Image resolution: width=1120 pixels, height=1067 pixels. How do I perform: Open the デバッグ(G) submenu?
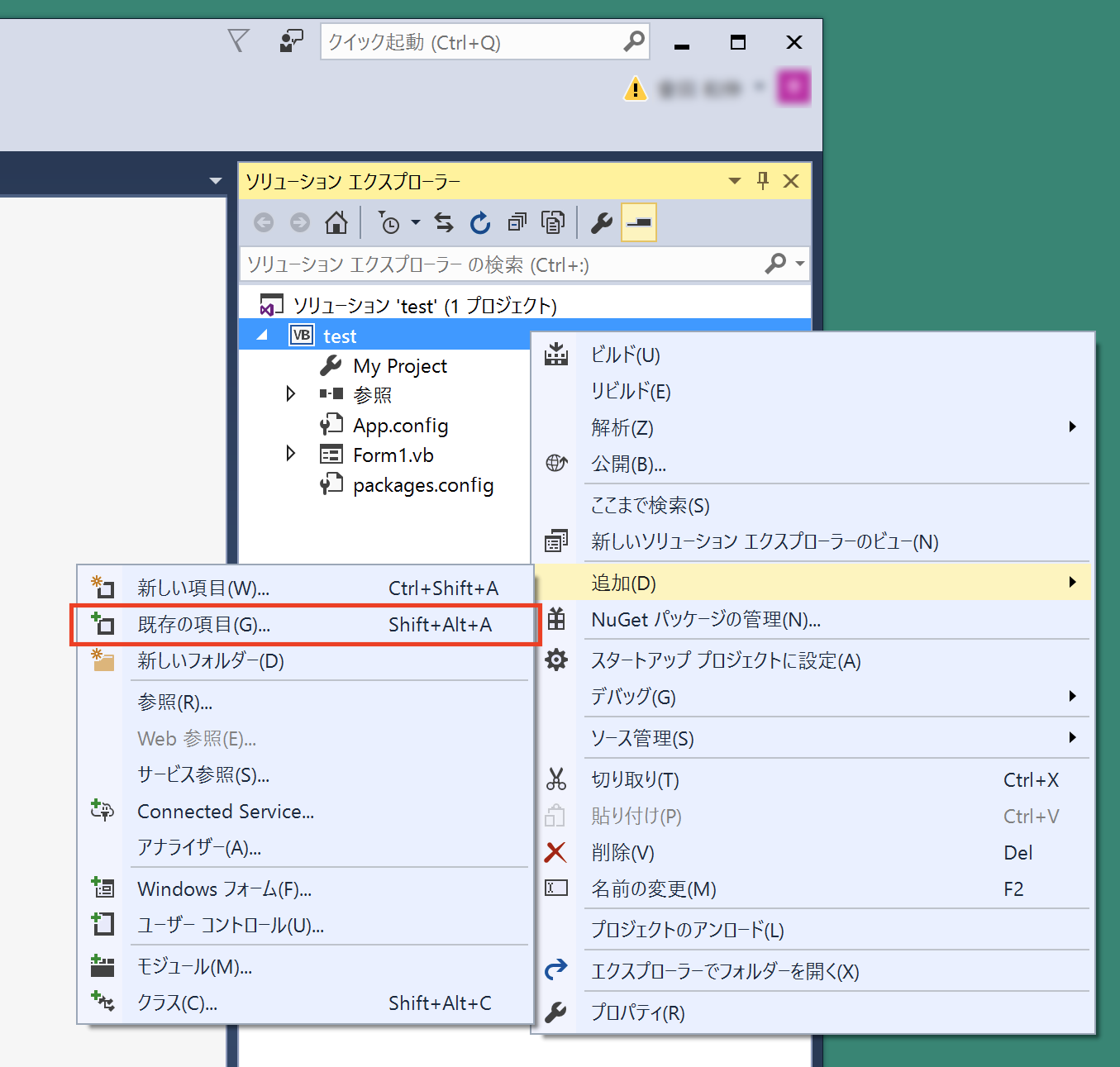813,697
